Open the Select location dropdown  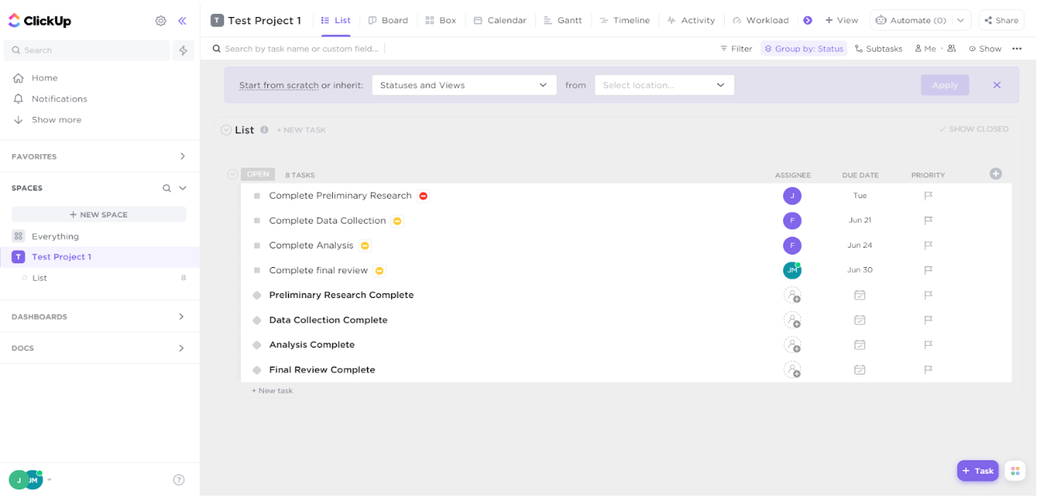664,85
